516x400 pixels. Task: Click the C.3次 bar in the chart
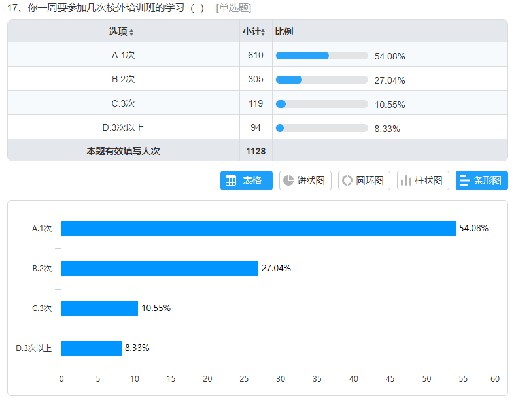pos(99,308)
